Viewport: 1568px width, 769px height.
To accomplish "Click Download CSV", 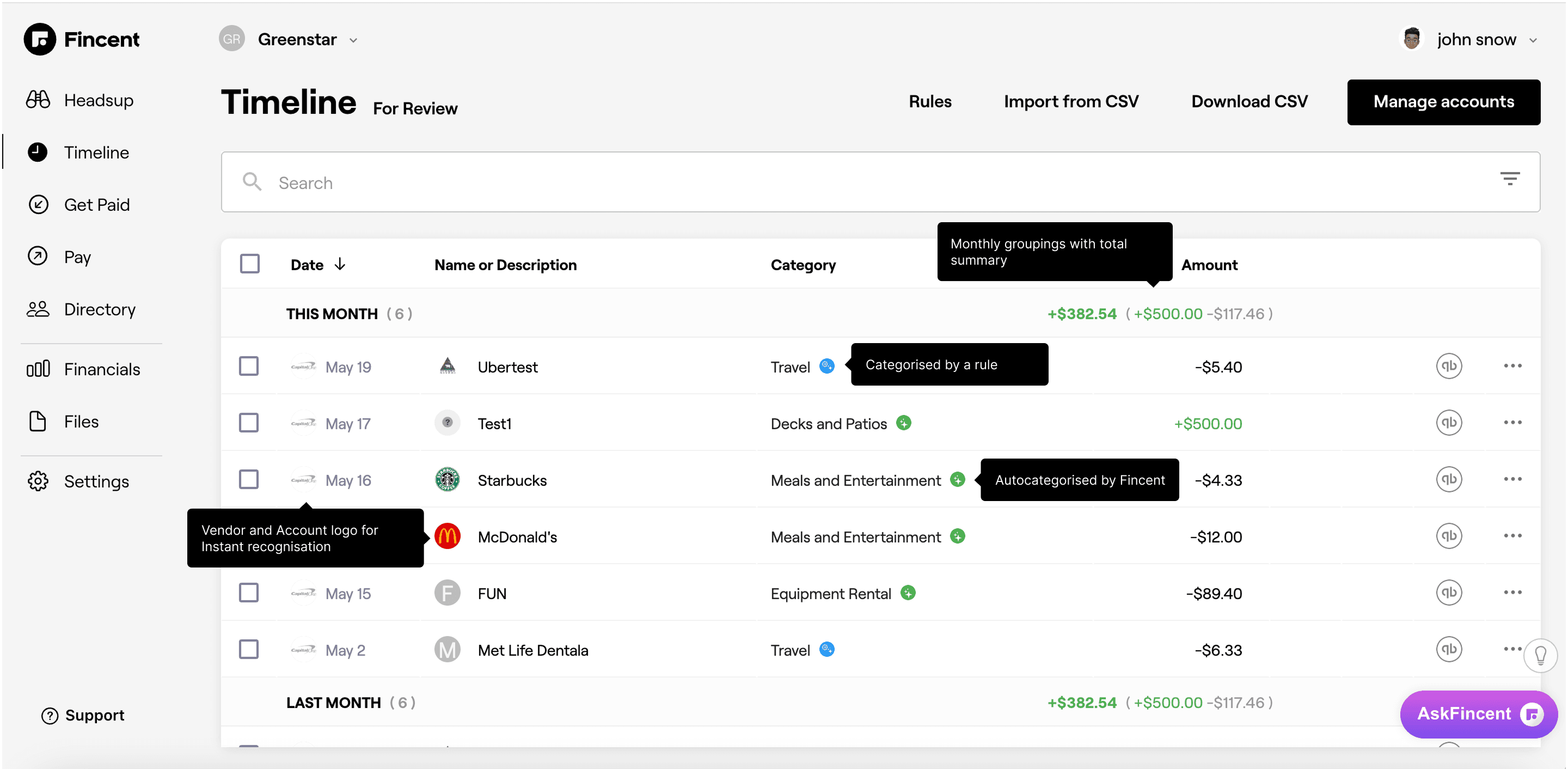I will (x=1249, y=102).
